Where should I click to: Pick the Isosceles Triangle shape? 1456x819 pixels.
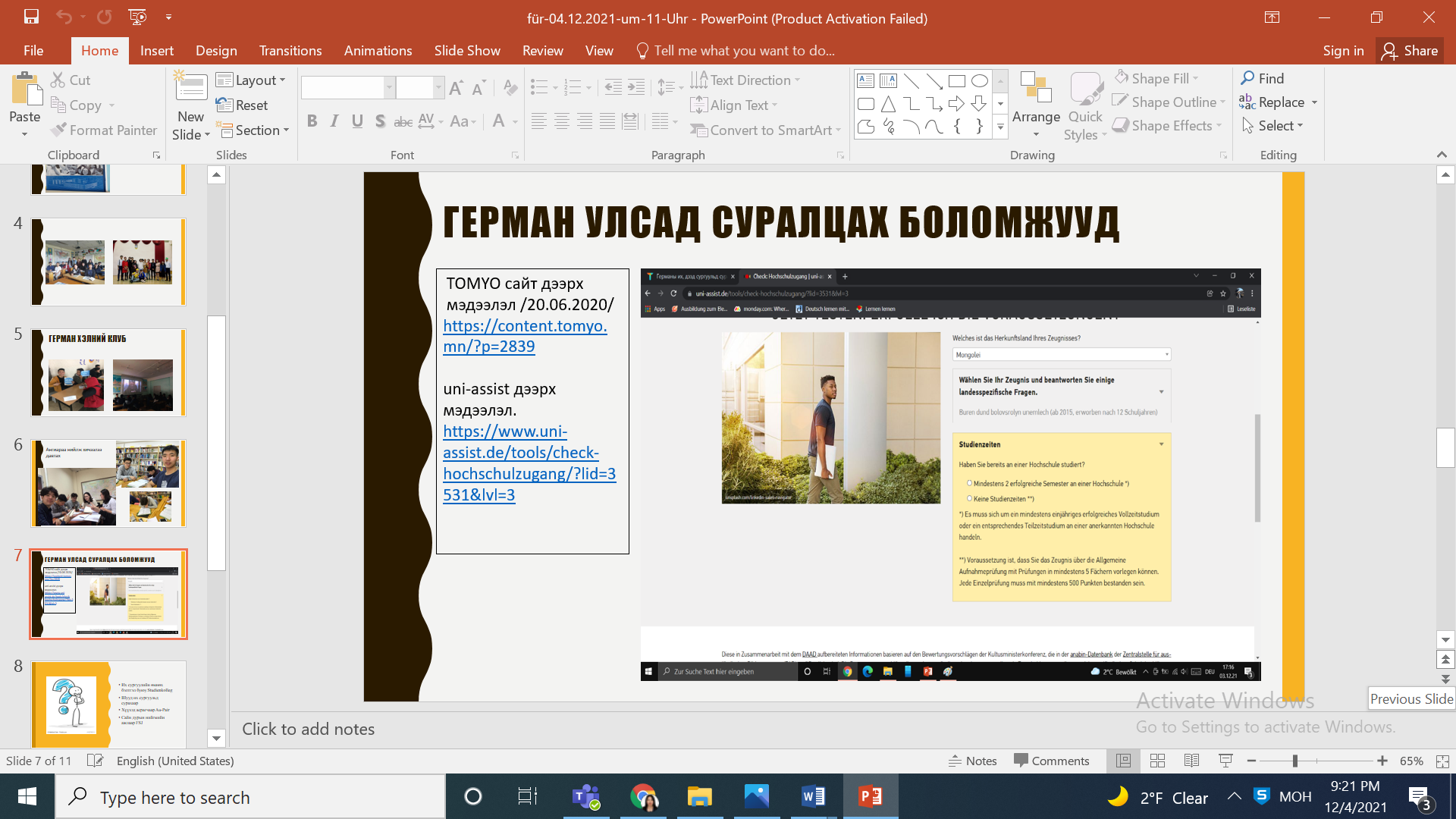click(889, 104)
